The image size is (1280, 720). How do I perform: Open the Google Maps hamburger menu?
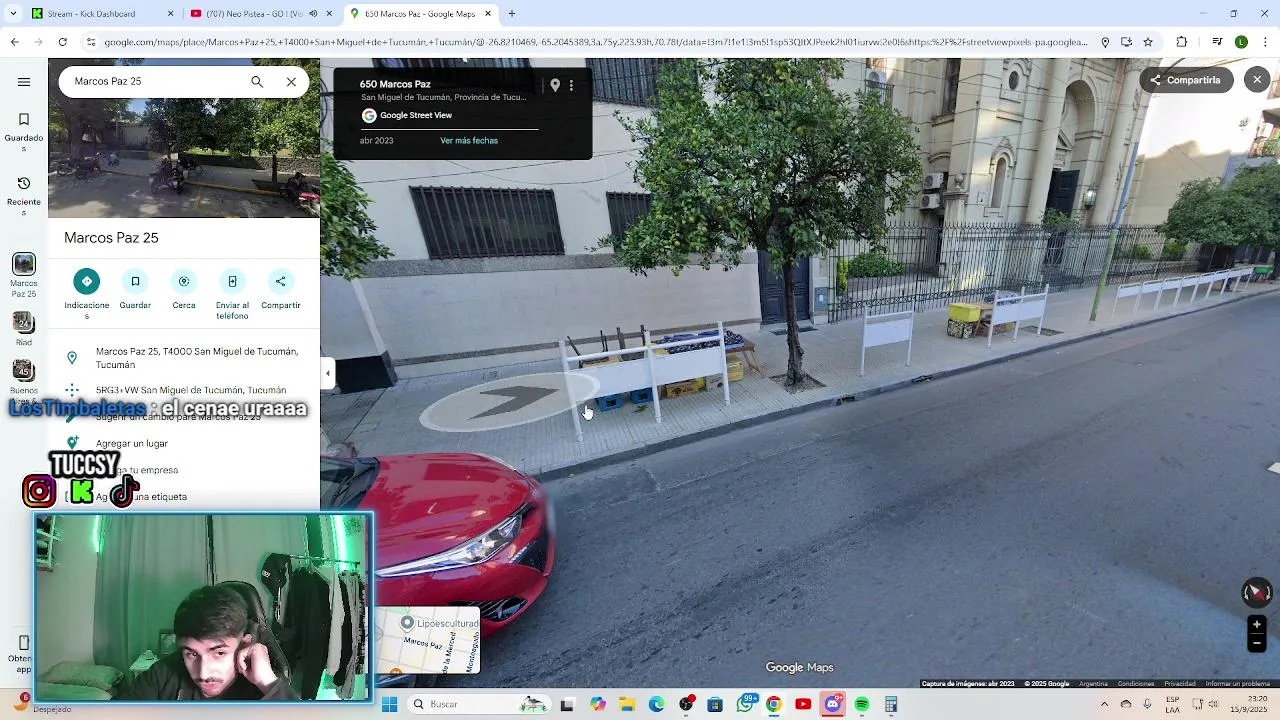click(24, 82)
